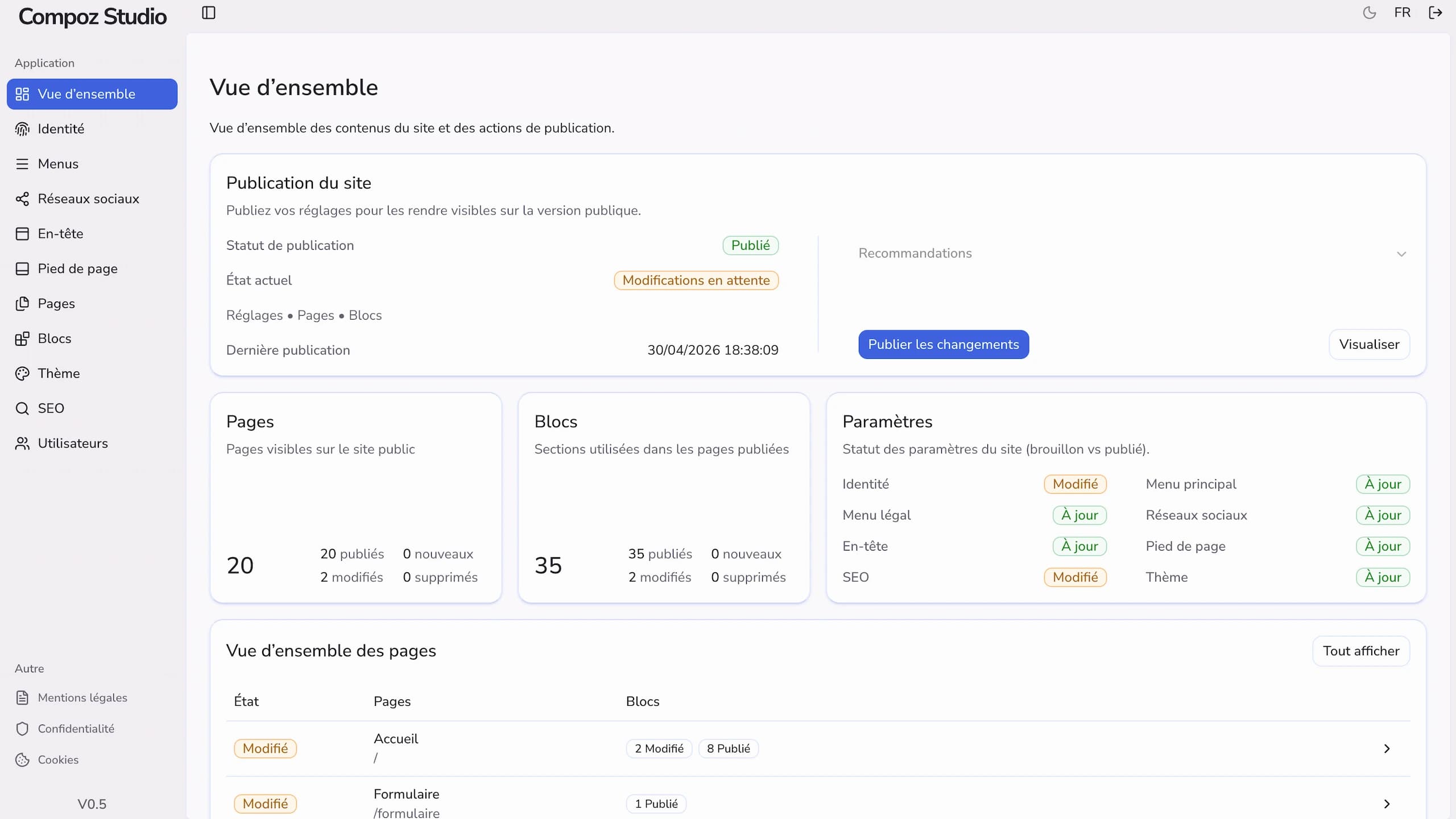Click Réseaux sociaux À jour badge
Screen dimensions: 1456x819
coord(1383,515)
